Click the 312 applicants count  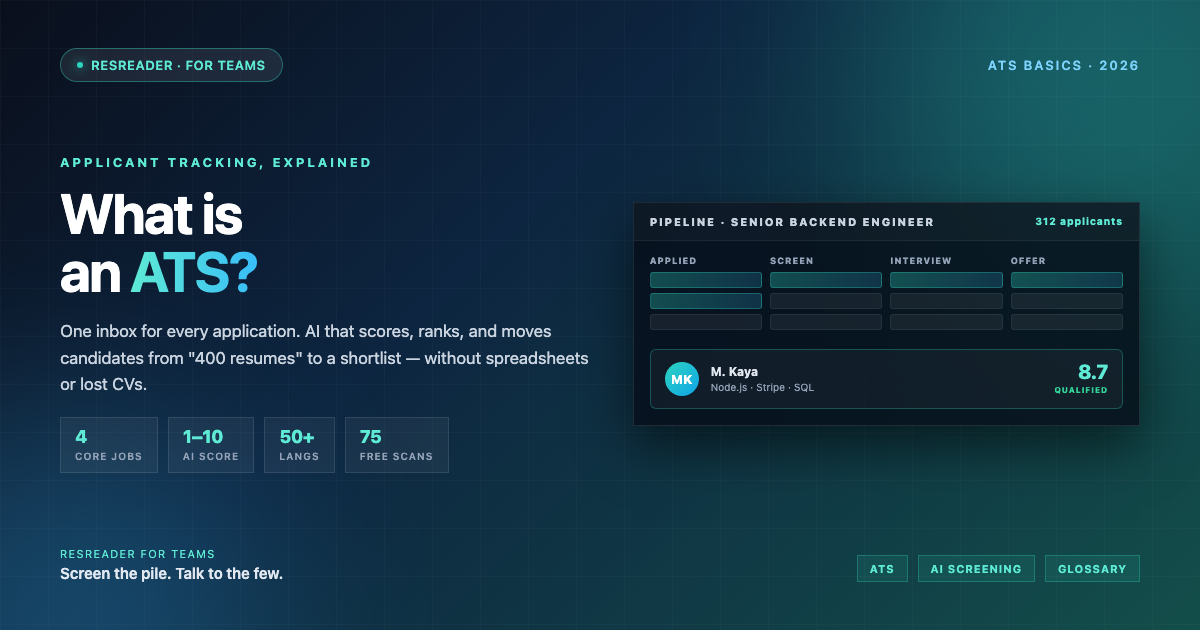(1079, 221)
